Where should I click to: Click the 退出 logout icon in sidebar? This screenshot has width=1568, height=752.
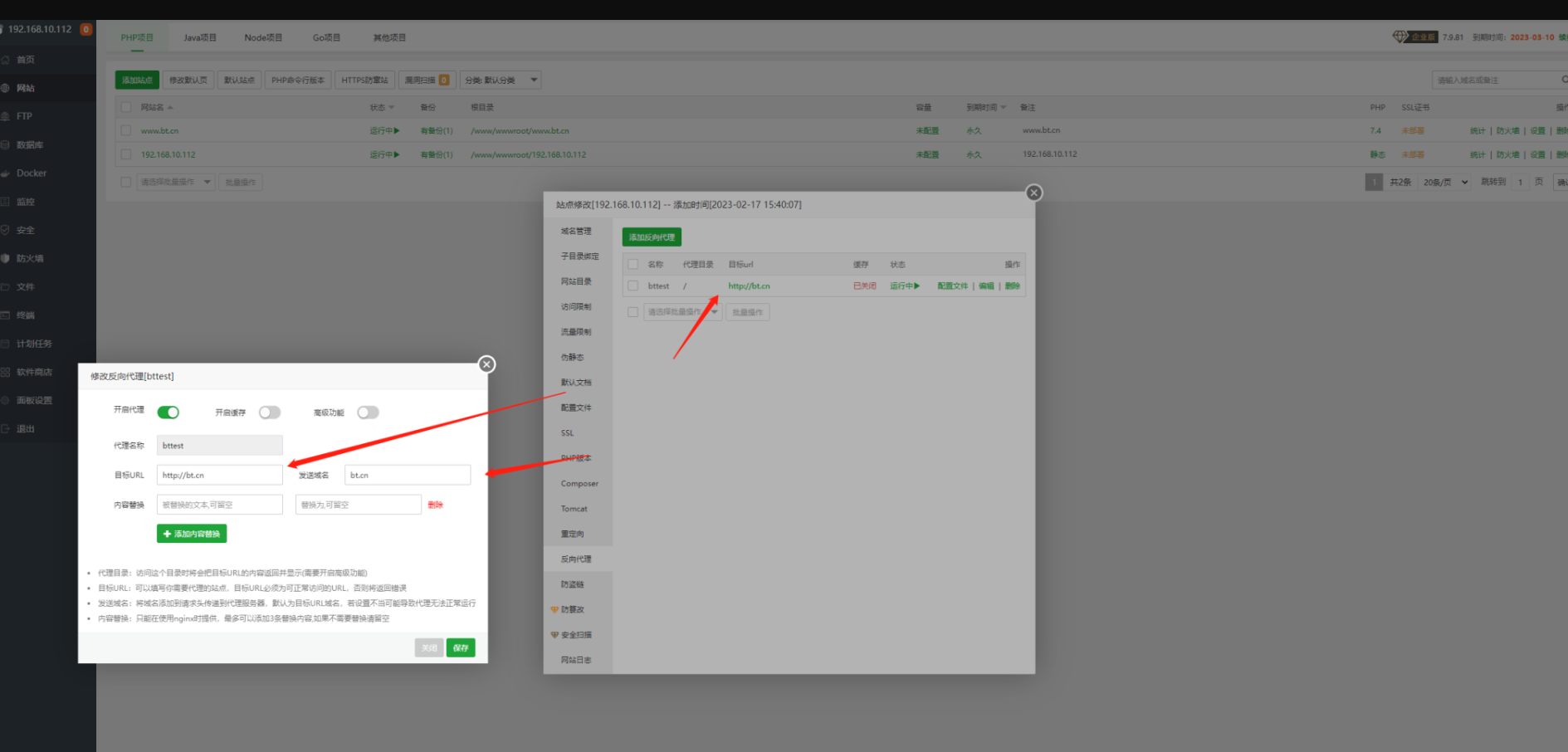point(5,429)
